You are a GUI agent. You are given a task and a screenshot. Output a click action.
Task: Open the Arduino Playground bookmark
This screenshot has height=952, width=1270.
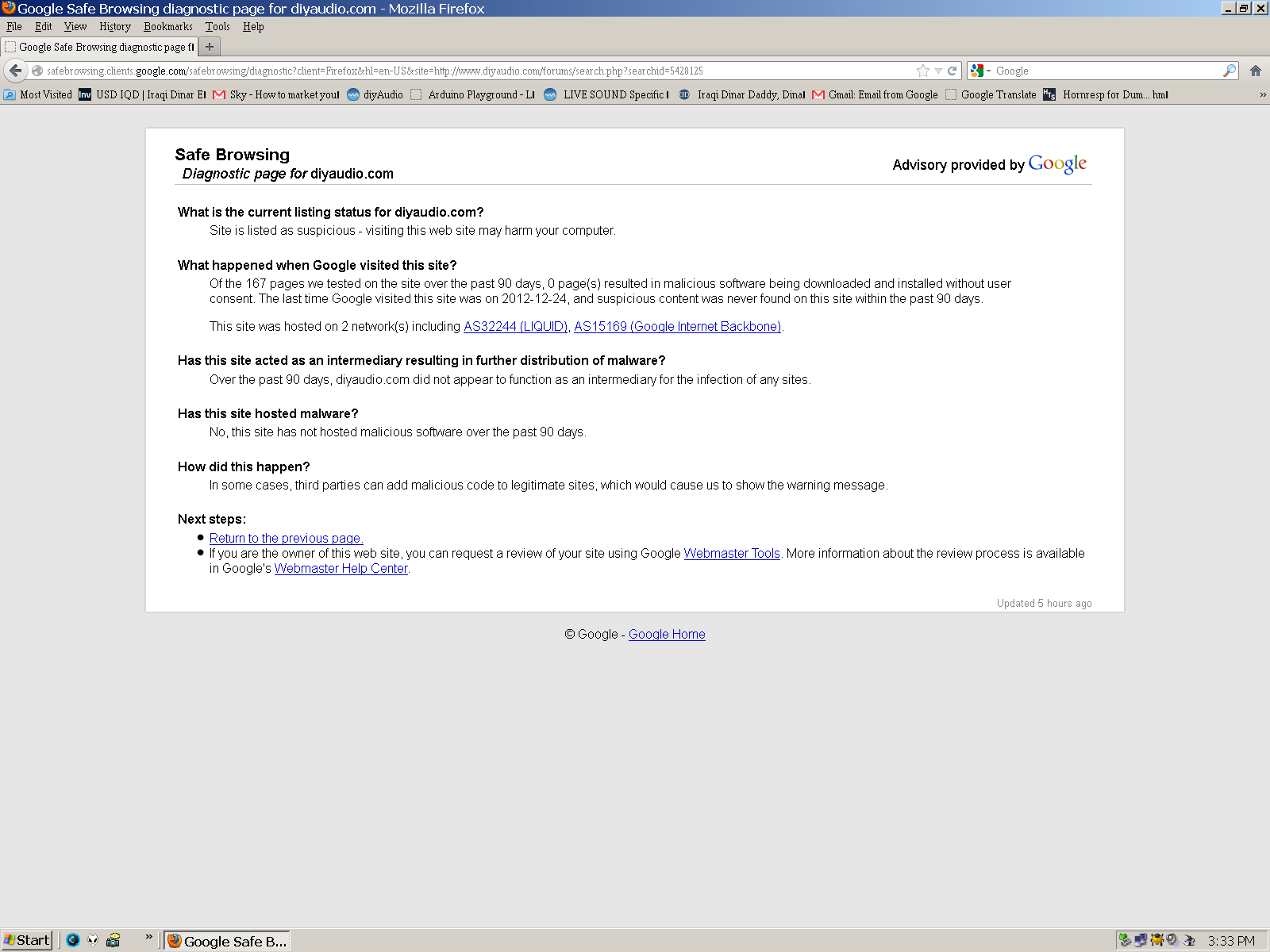pyautogui.click(x=472, y=94)
